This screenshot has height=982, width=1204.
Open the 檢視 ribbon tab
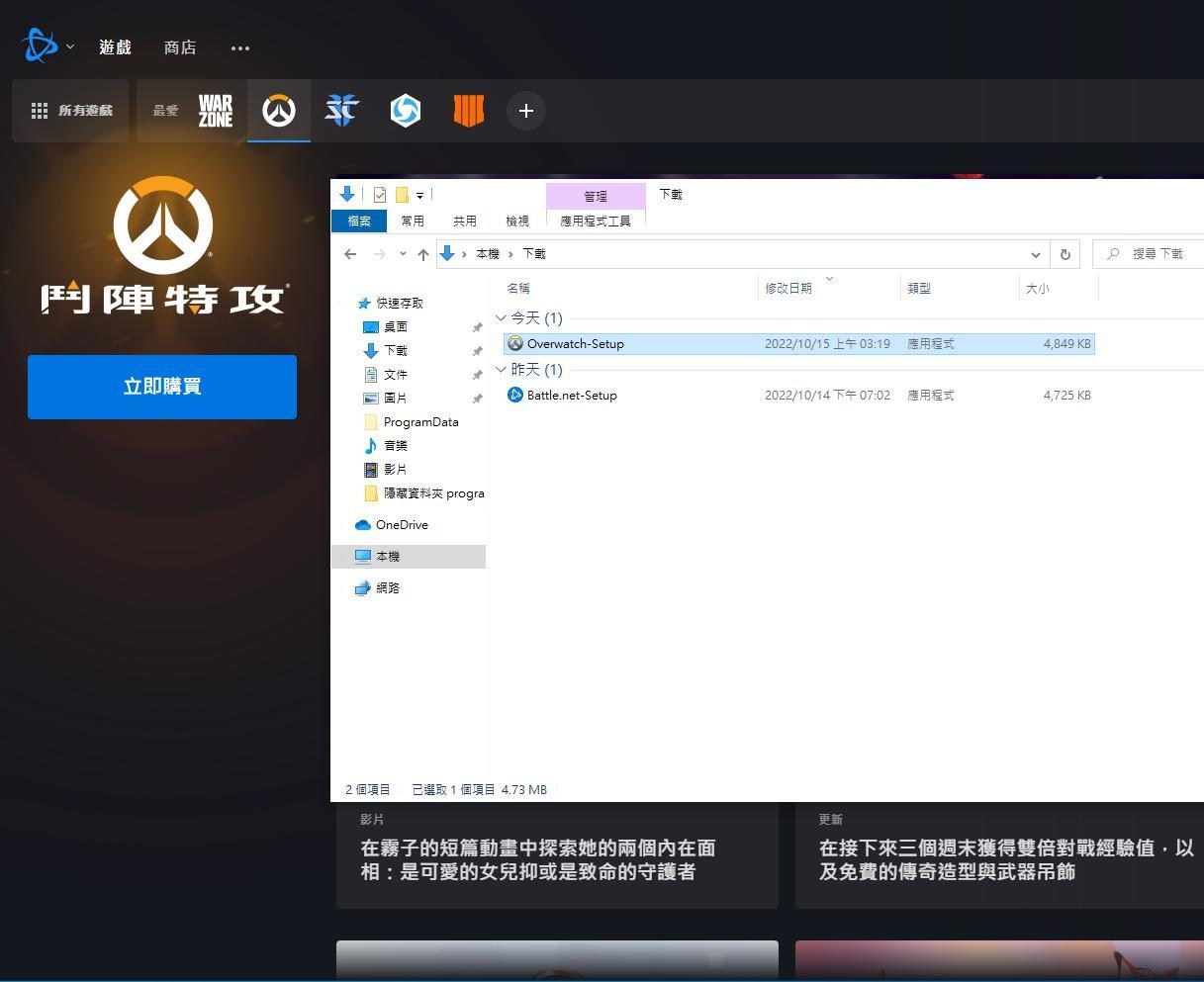point(516,221)
